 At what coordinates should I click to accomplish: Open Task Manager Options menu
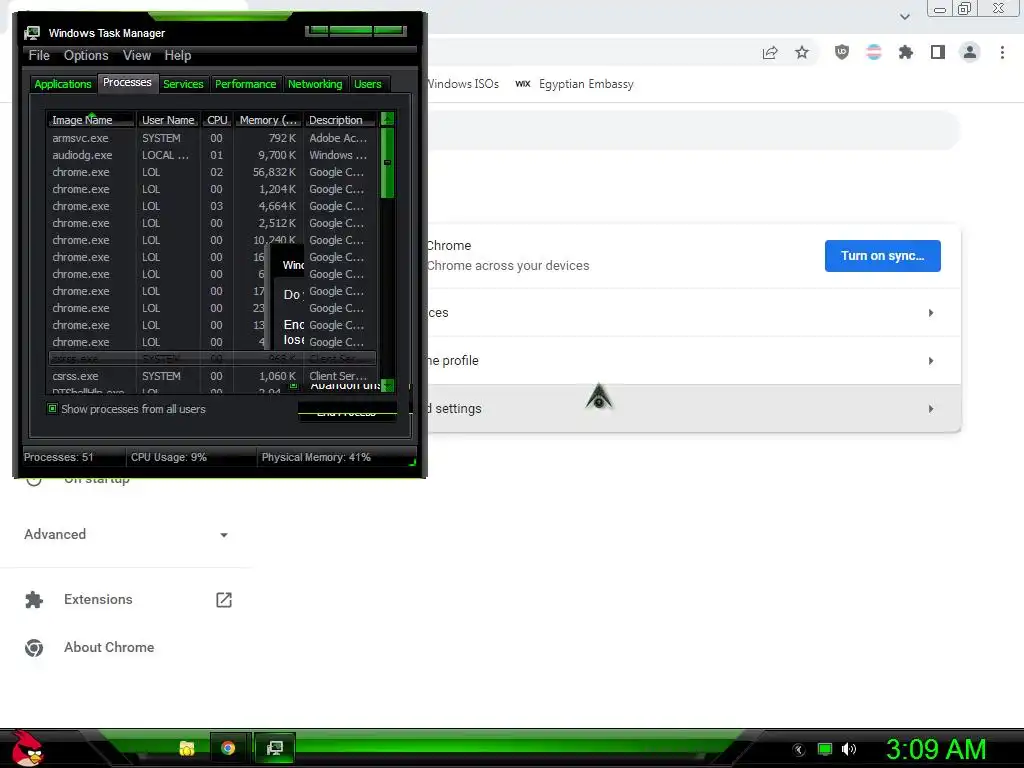(86, 56)
